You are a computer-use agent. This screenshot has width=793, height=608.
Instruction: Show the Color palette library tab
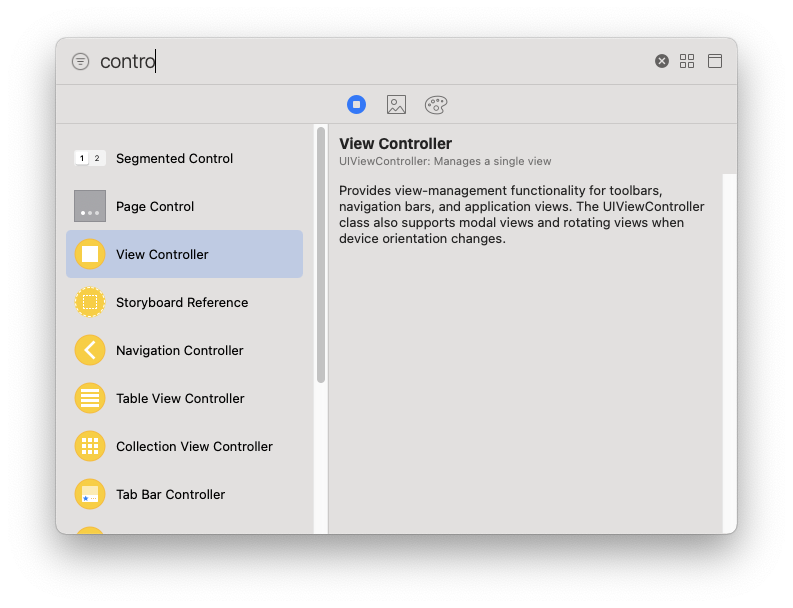tap(436, 105)
